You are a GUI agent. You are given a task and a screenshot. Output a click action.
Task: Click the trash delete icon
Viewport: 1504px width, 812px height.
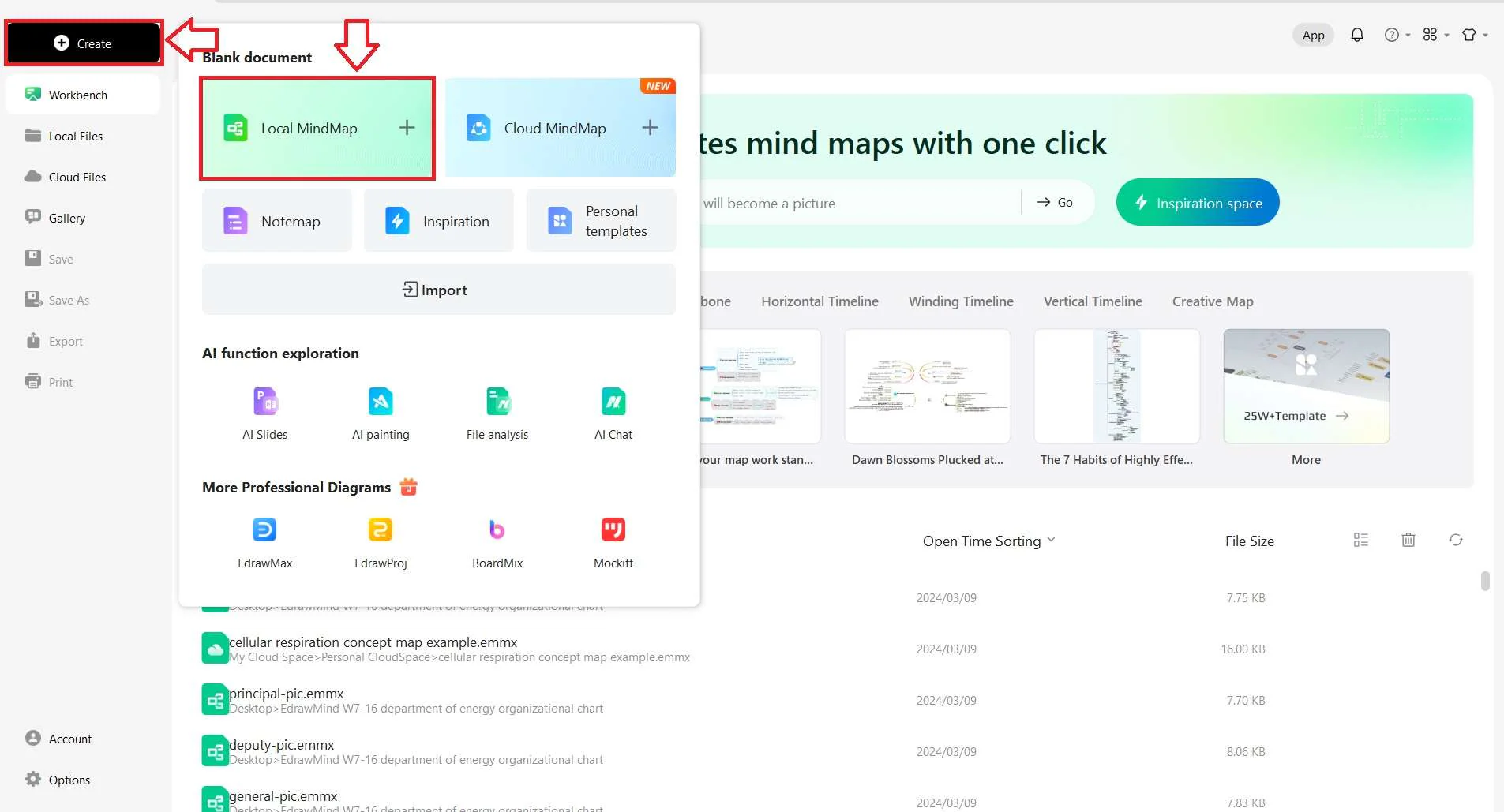[x=1408, y=540]
